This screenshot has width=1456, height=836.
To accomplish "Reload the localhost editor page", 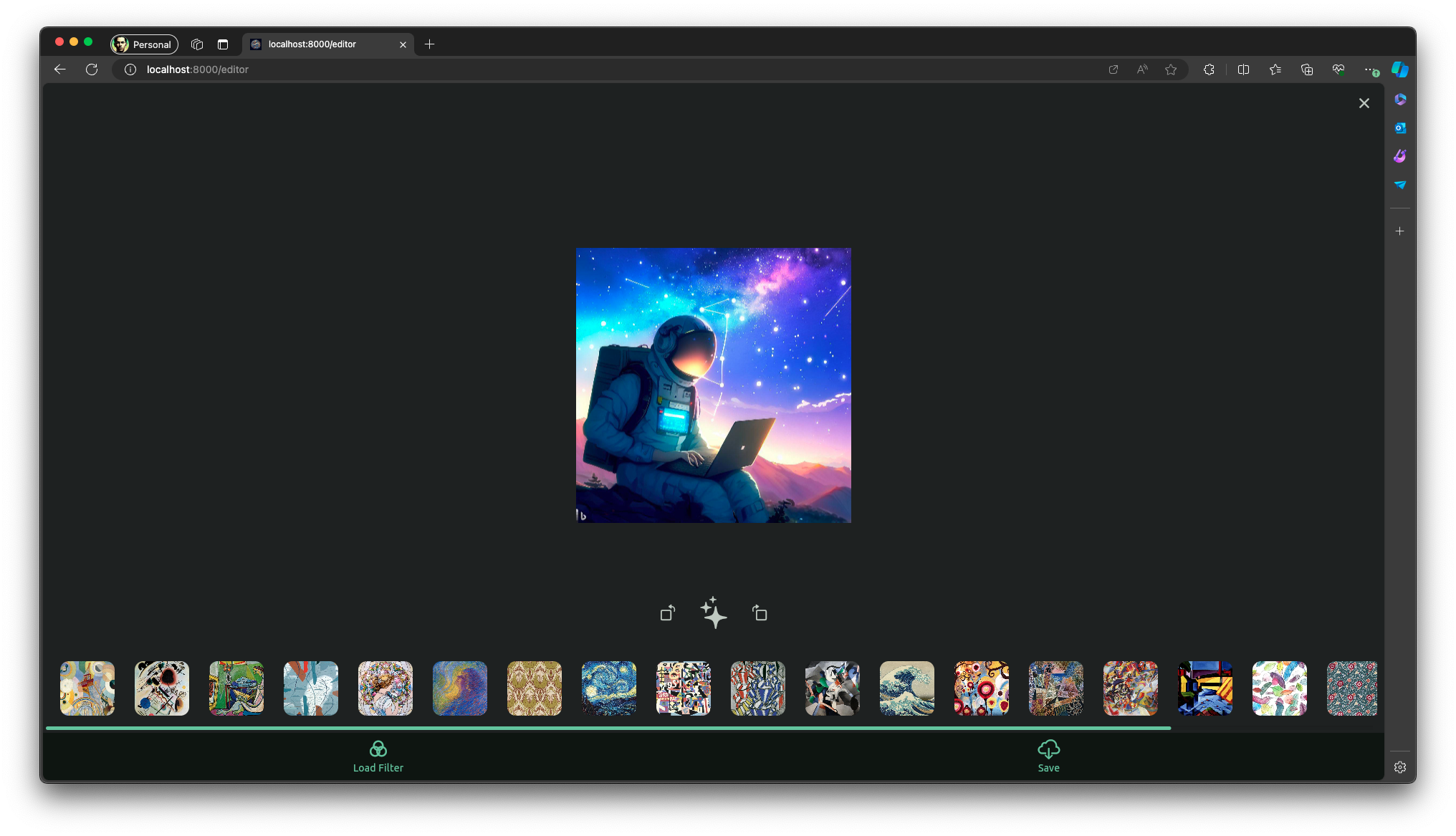I will (x=92, y=69).
